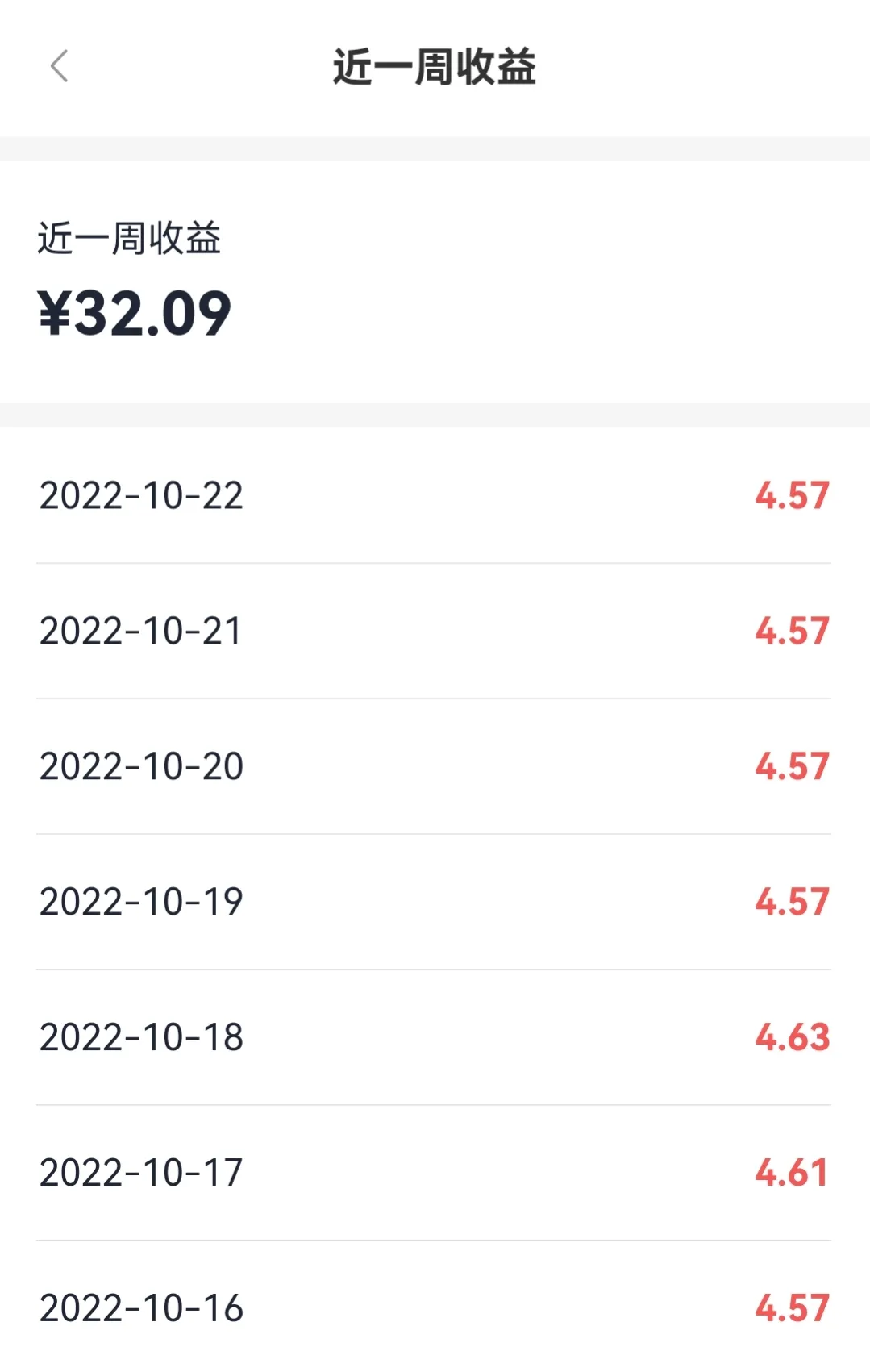870x1372 pixels.
Task: Tap the 2022-10-18 date text
Action: click(x=141, y=1037)
